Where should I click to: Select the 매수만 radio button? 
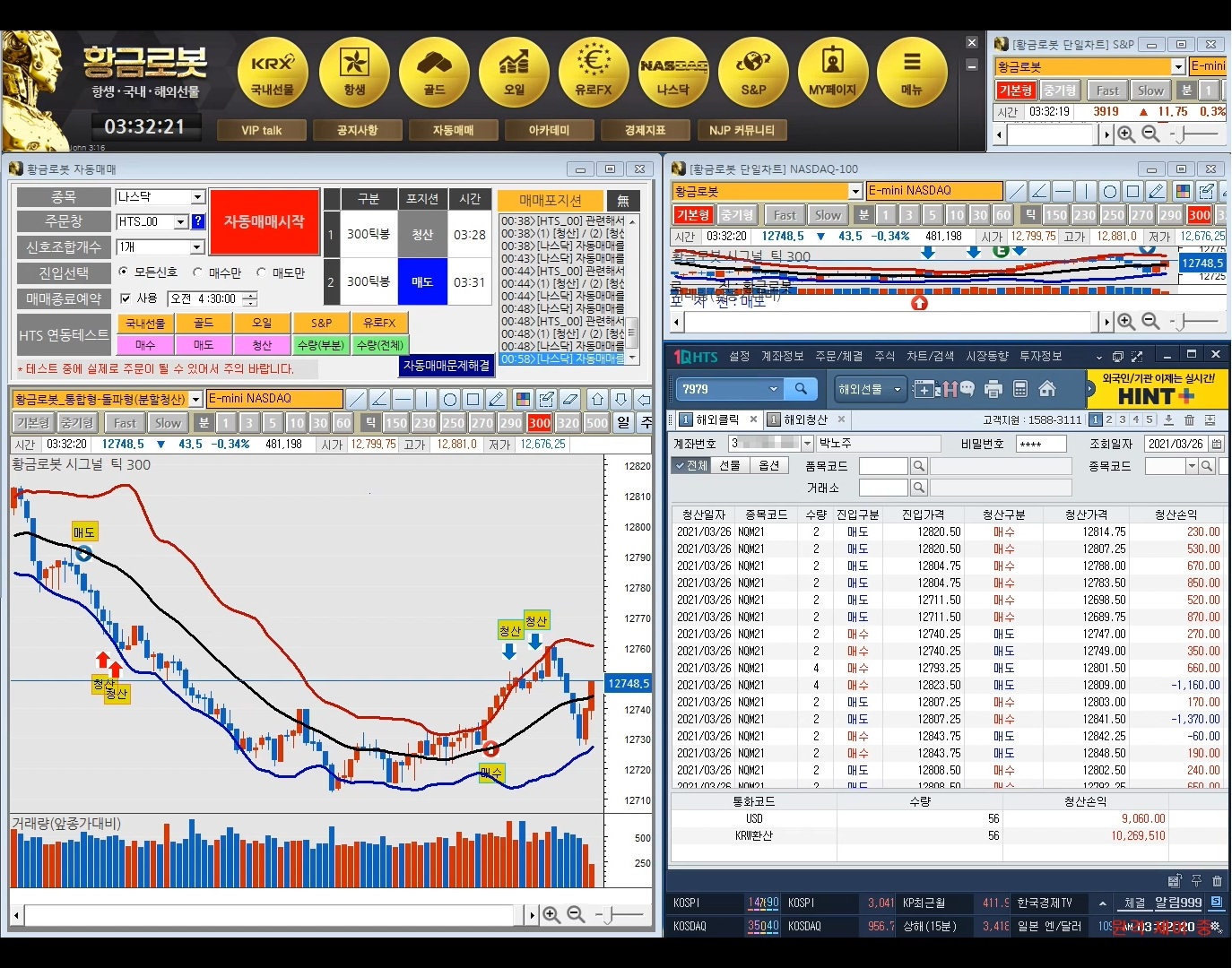[x=199, y=272]
